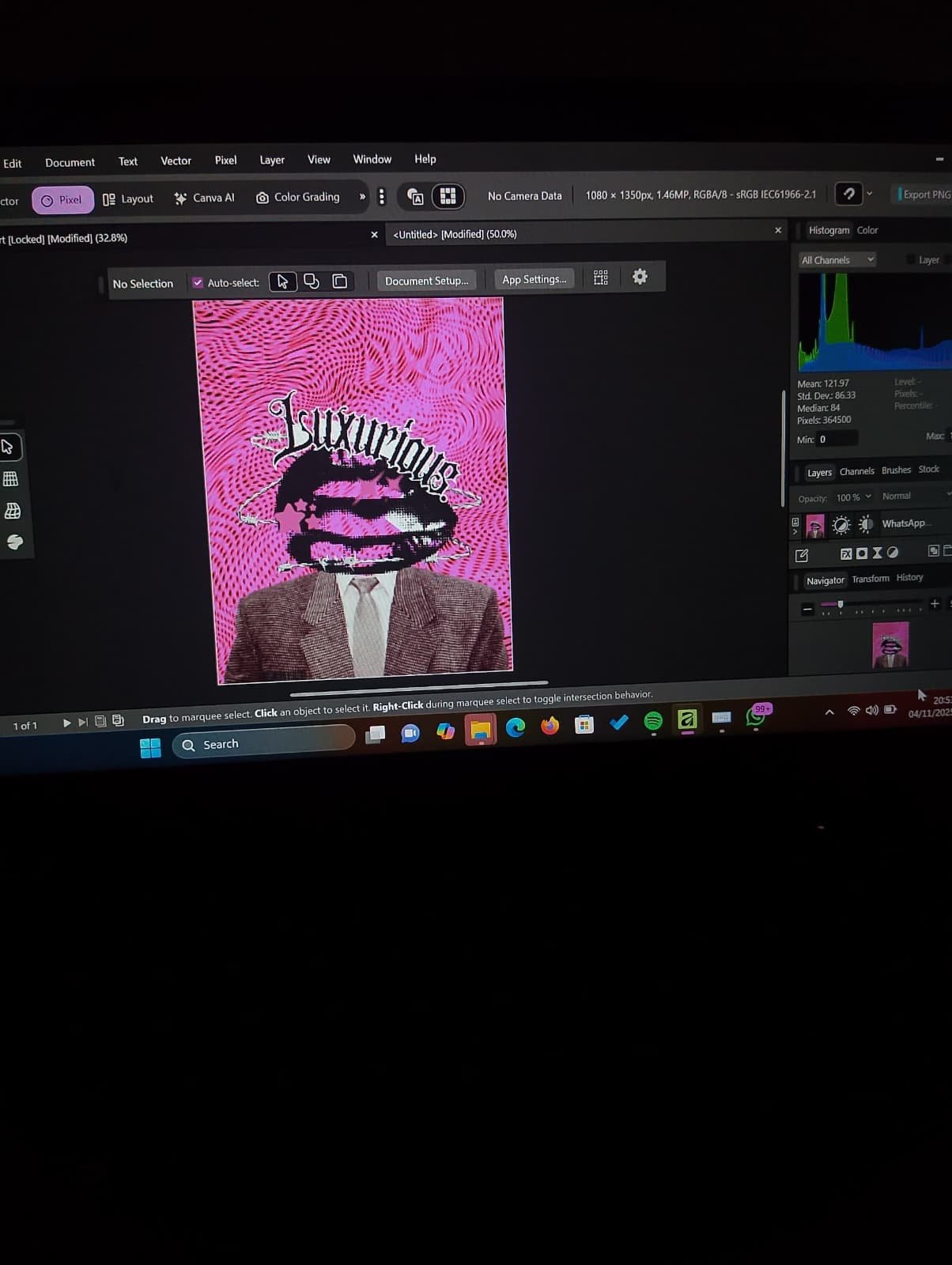Select the table grid tool in left toolbar

coord(10,479)
